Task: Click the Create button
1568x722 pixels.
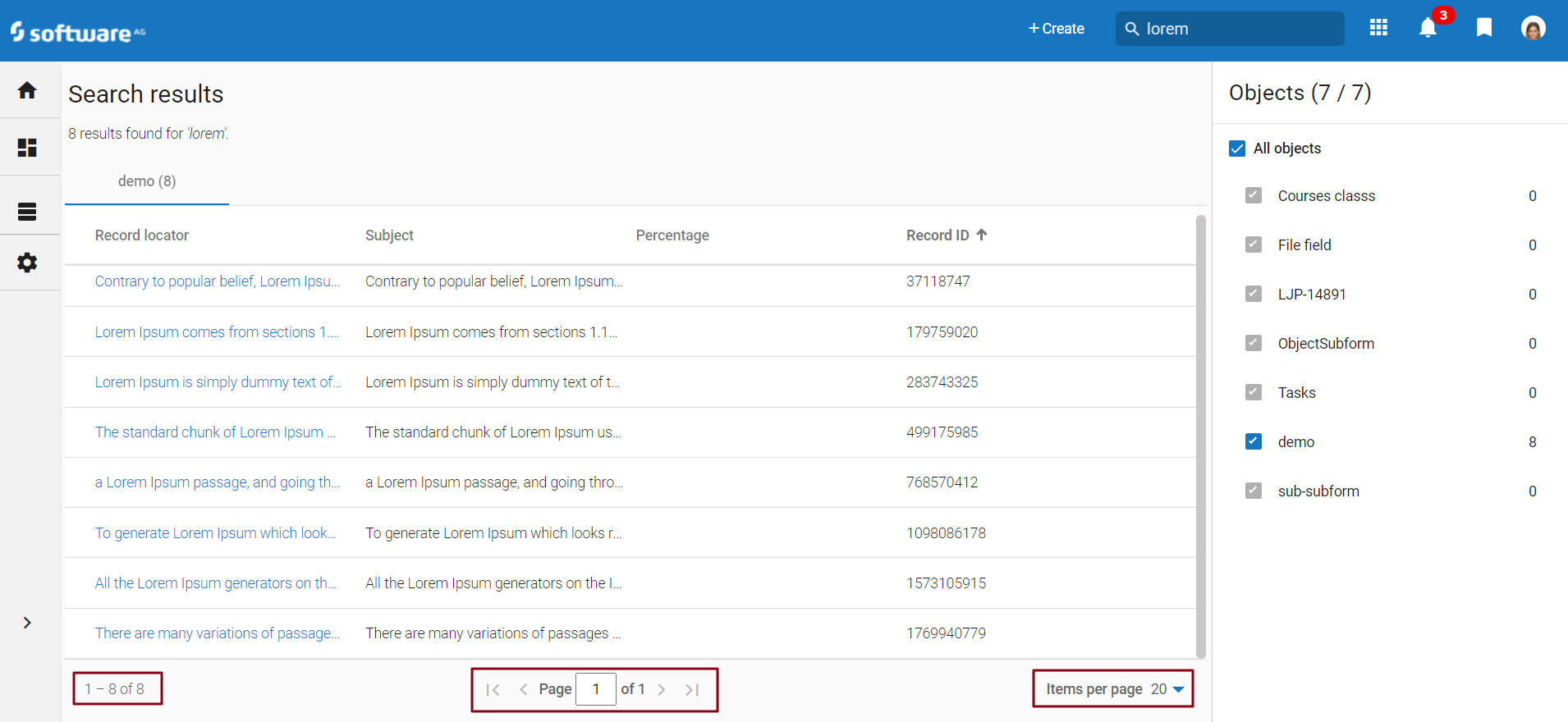Action: [x=1057, y=29]
